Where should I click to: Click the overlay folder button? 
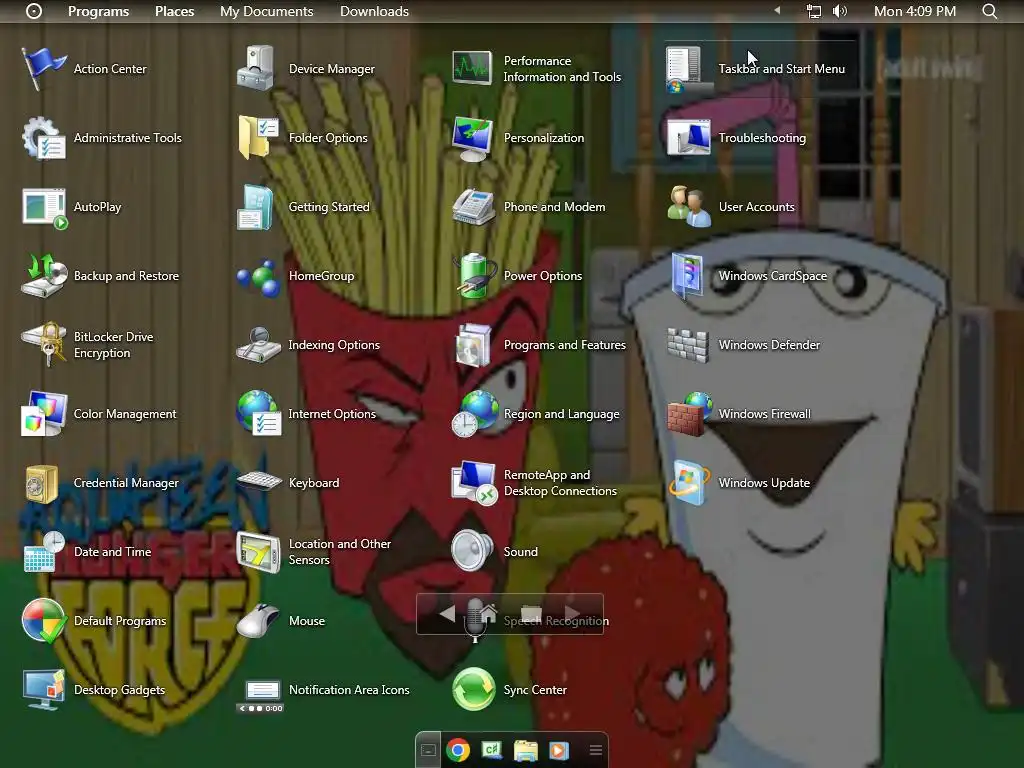point(531,614)
